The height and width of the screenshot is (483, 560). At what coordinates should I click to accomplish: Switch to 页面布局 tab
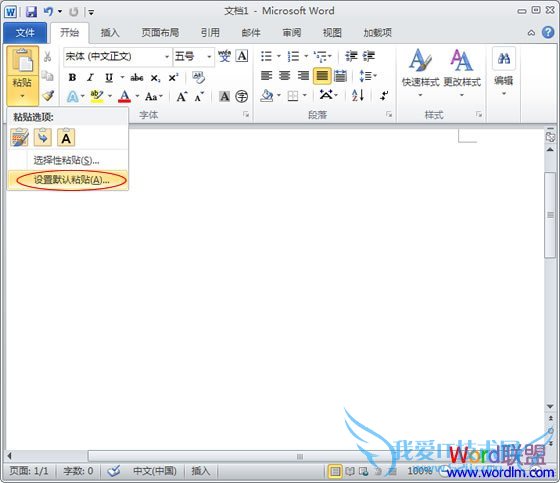(160, 33)
